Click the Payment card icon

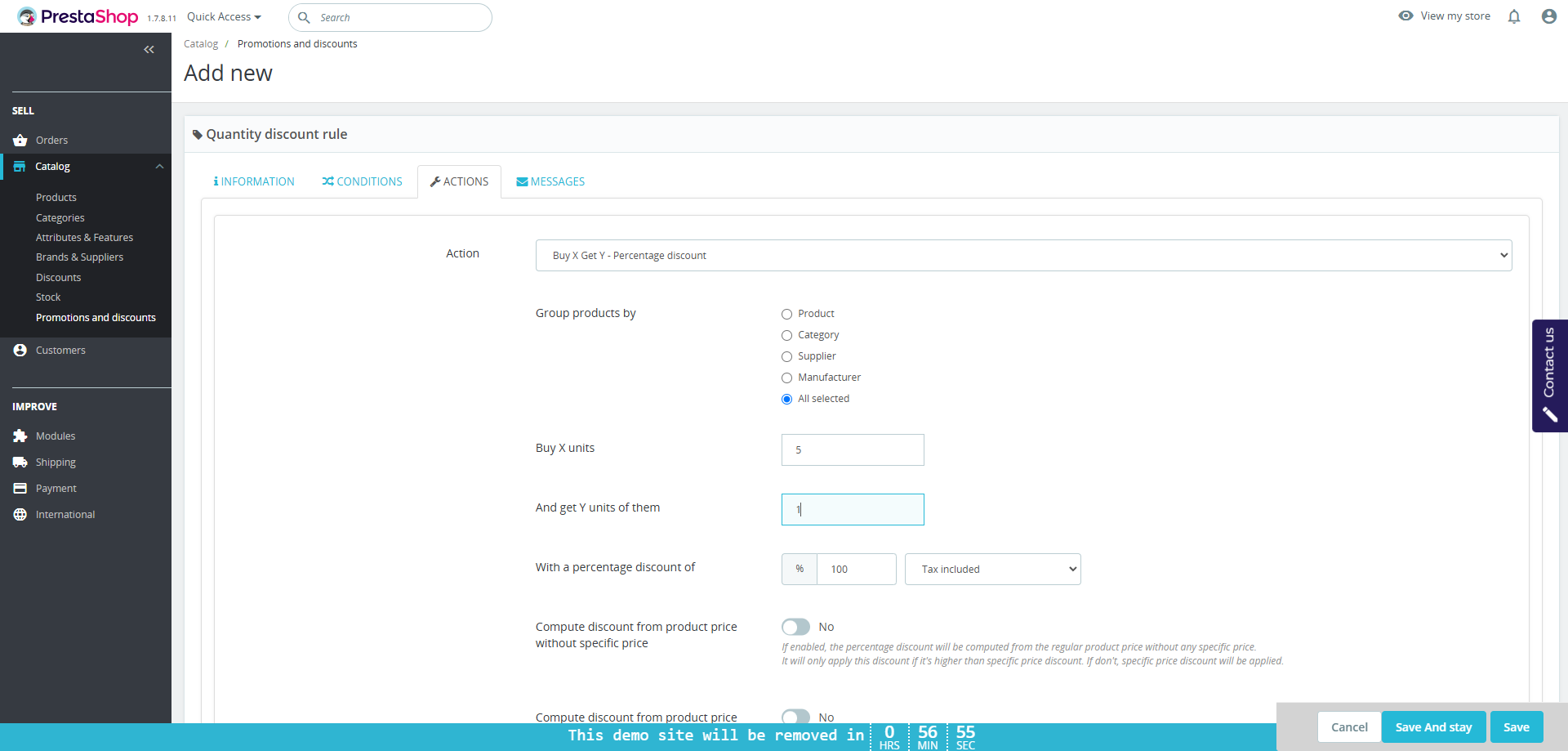point(20,489)
